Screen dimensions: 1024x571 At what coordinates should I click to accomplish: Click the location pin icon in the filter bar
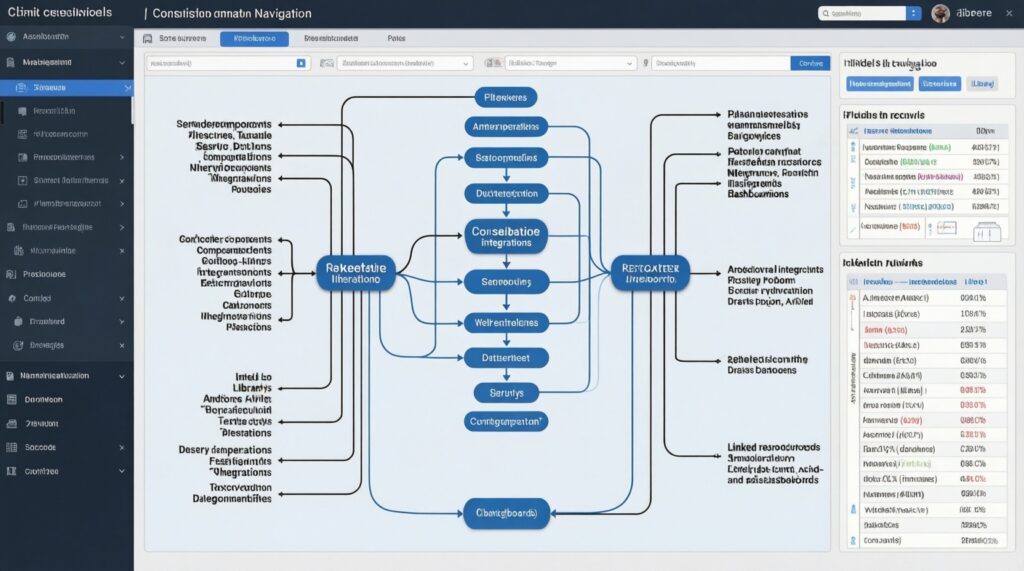pyautogui.click(x=646, y=63)
